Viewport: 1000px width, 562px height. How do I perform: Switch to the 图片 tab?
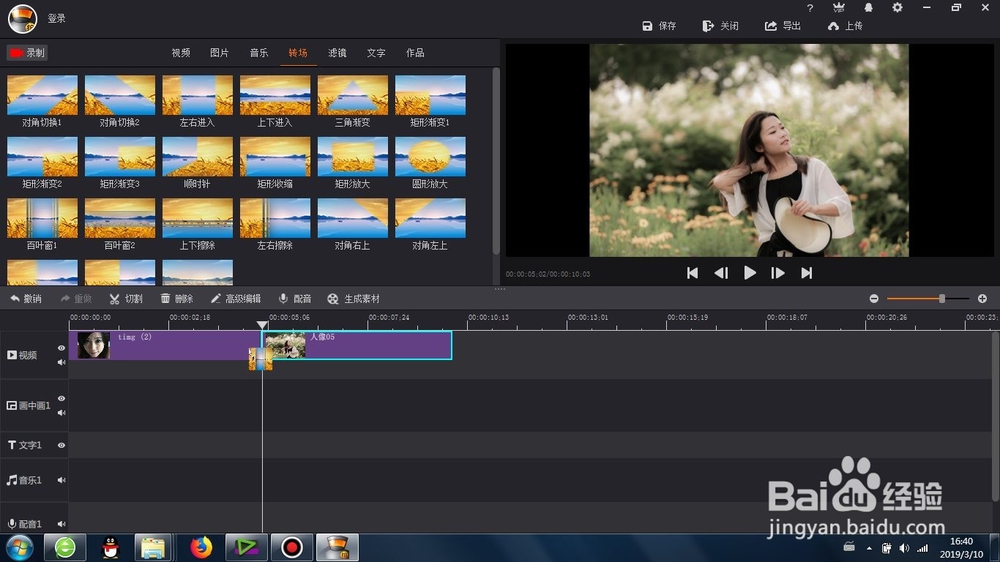point(219,53)
